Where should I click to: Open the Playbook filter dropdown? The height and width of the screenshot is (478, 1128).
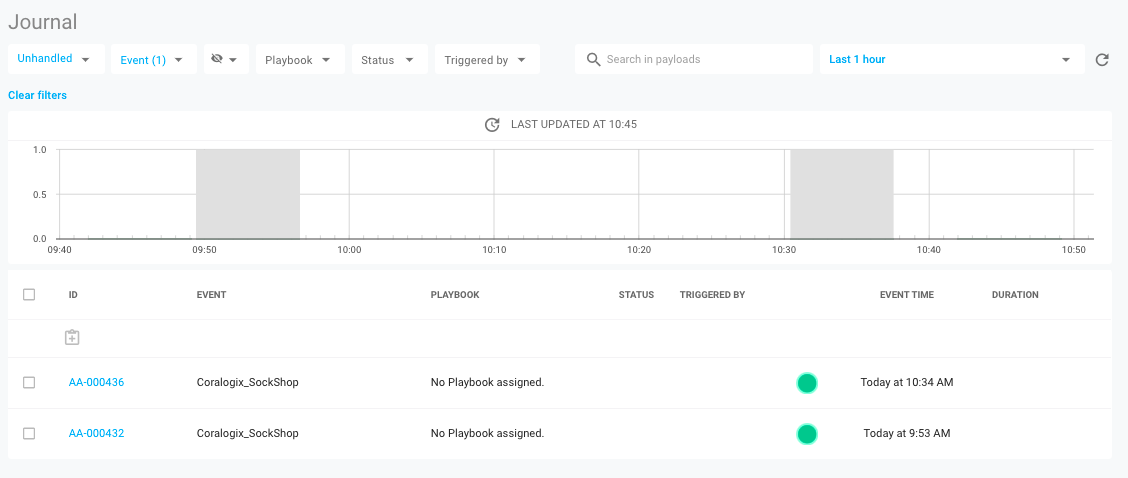[300, 59]
